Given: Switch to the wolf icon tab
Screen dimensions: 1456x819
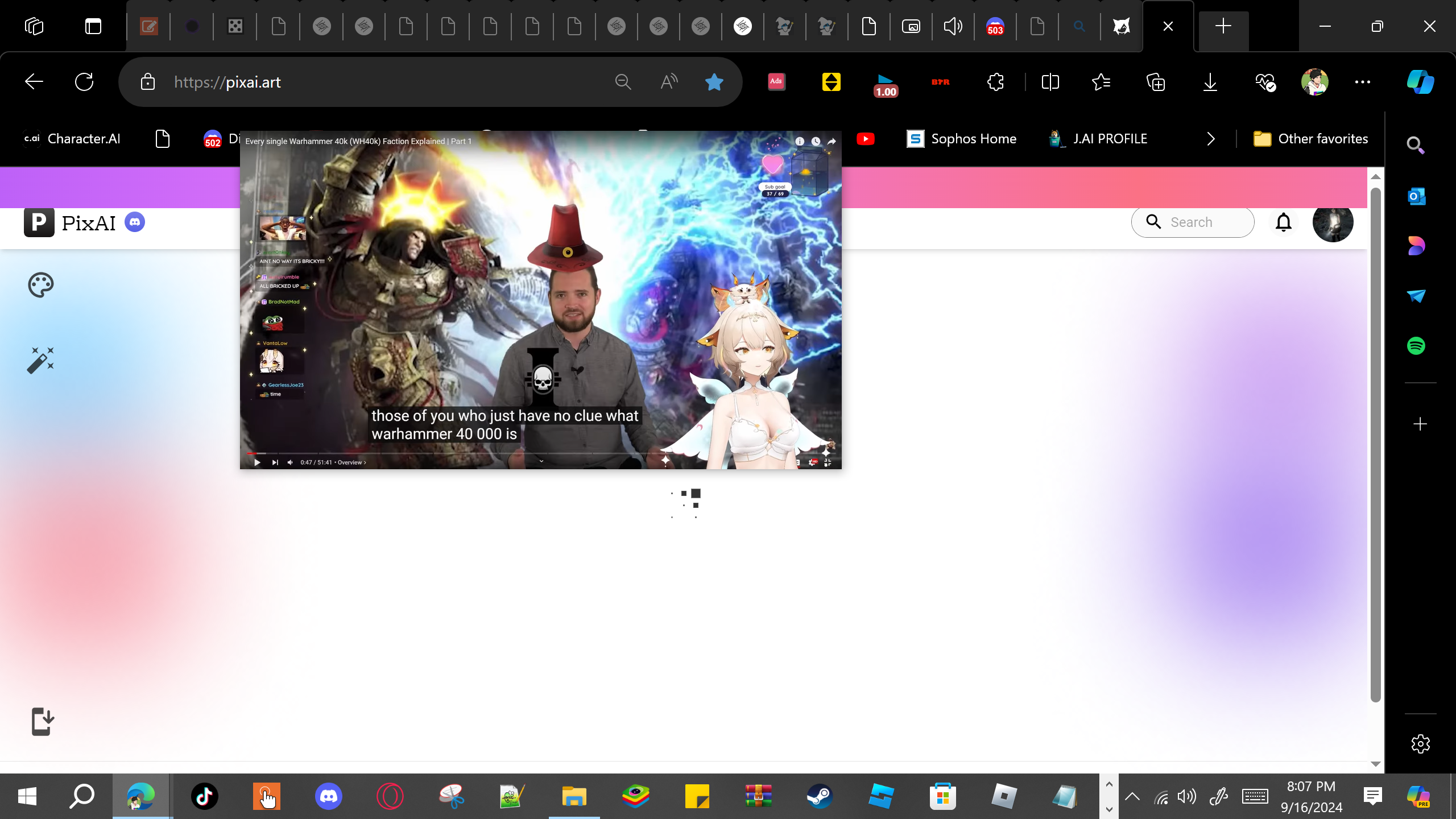Looking at the screenshot, I should 1121,26.
